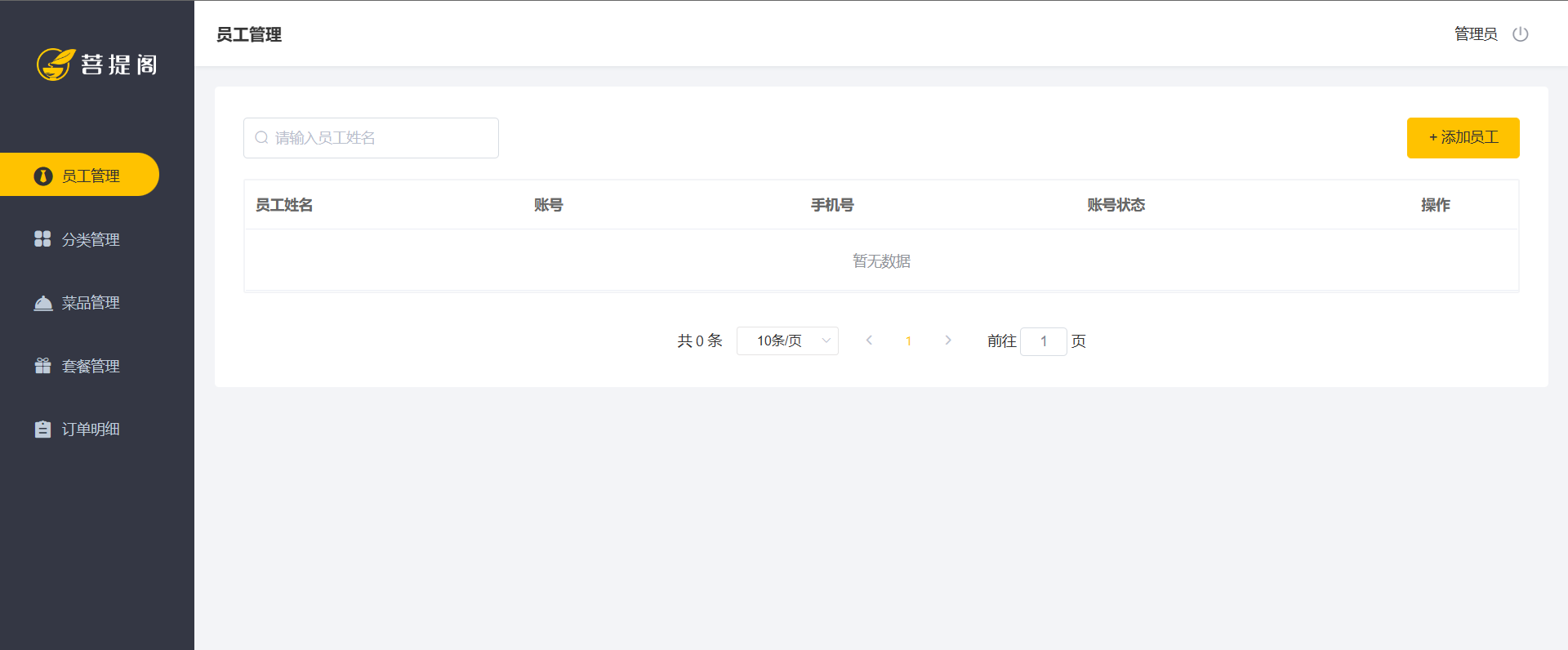Click the 分类管理 grid icon
This screenshot has height=650, width=1568.
(42, 238)
